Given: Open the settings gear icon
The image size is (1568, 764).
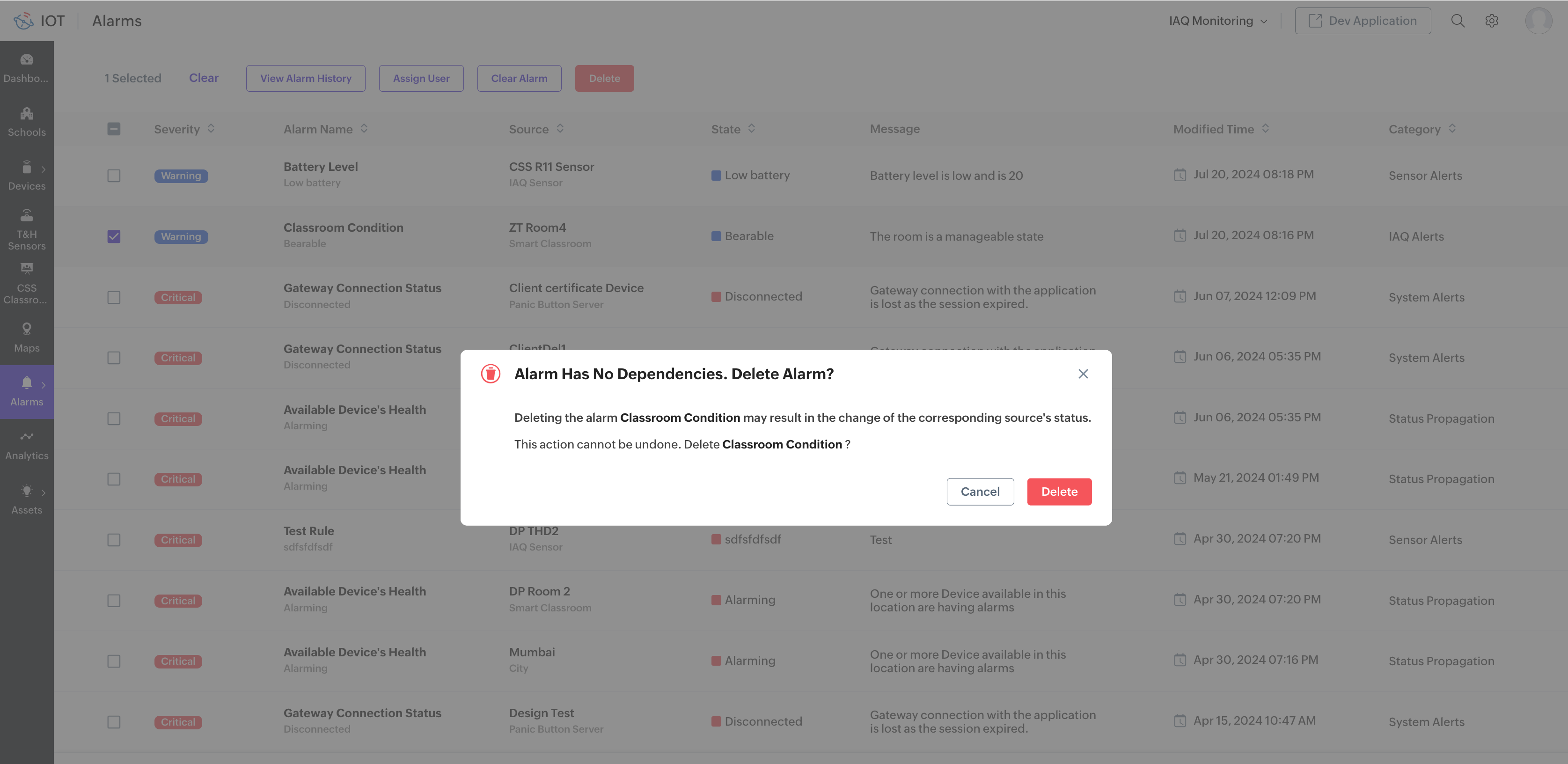Looking at the screenshot, I should (x=1491, y=21).
